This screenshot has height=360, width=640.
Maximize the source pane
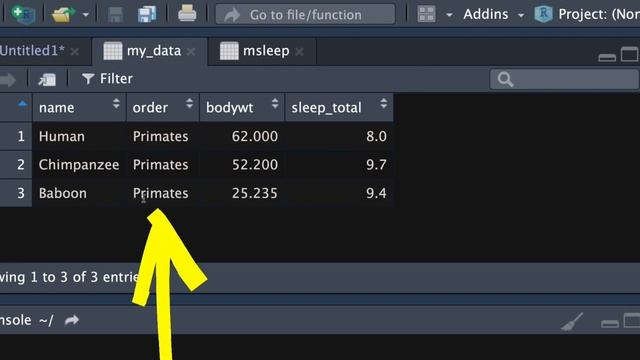click(630, 54)
